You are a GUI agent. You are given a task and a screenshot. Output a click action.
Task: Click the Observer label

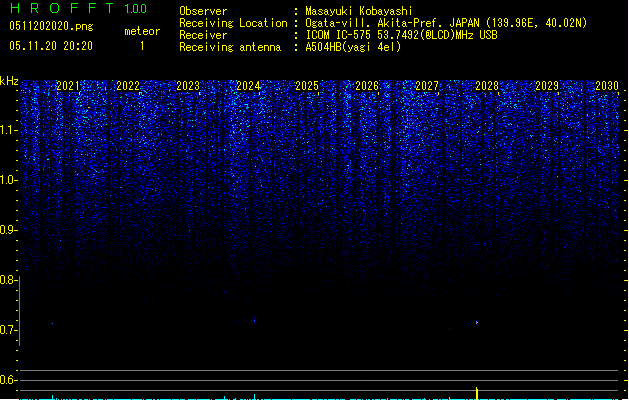(203, 11)
